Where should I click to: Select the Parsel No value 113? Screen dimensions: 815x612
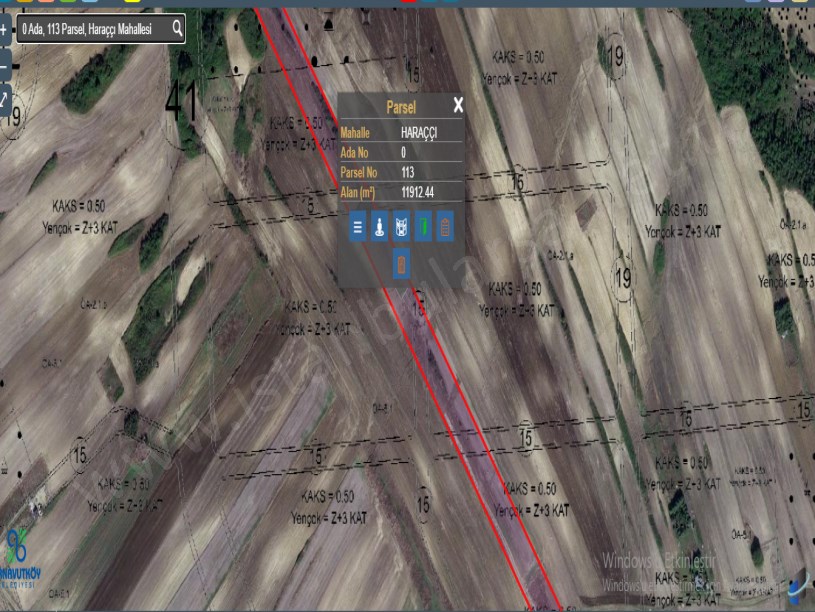(x=407, y=172)
